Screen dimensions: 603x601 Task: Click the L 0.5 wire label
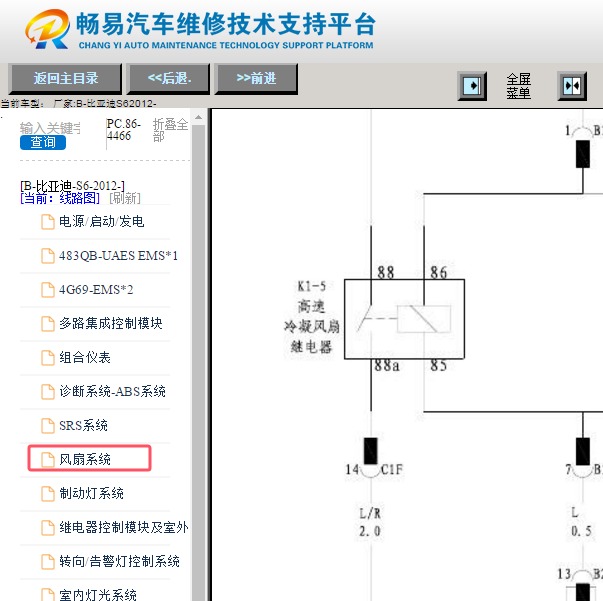pos(581,523)
